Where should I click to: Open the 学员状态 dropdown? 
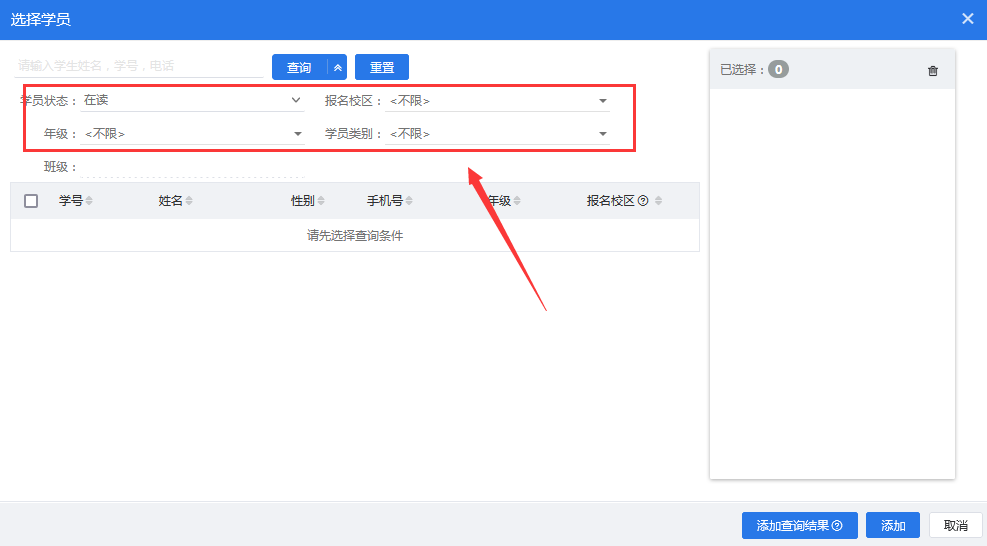click(192, 101)
